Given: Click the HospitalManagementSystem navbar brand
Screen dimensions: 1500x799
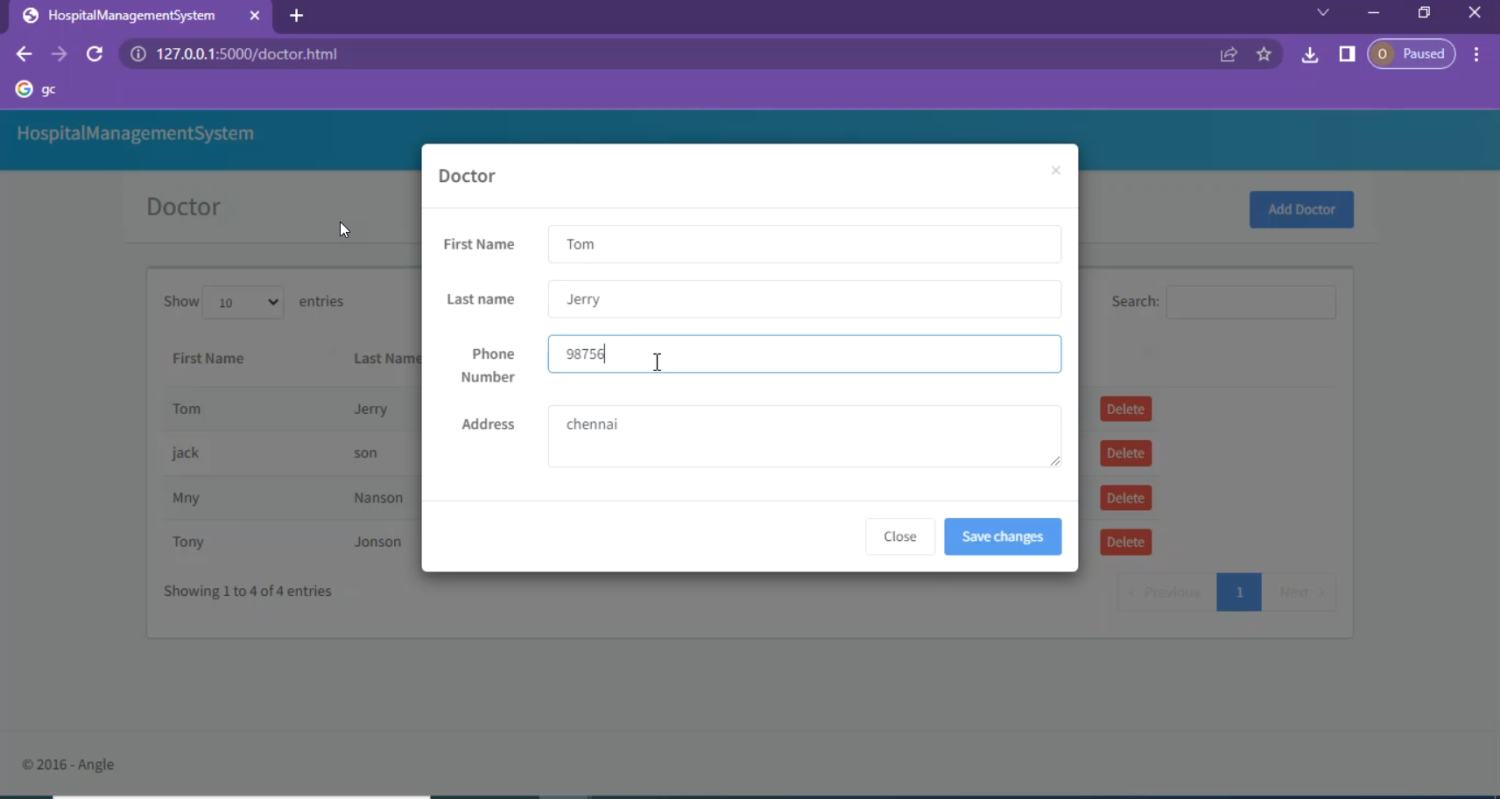Looking at the screenshot, I should [135, 133].
